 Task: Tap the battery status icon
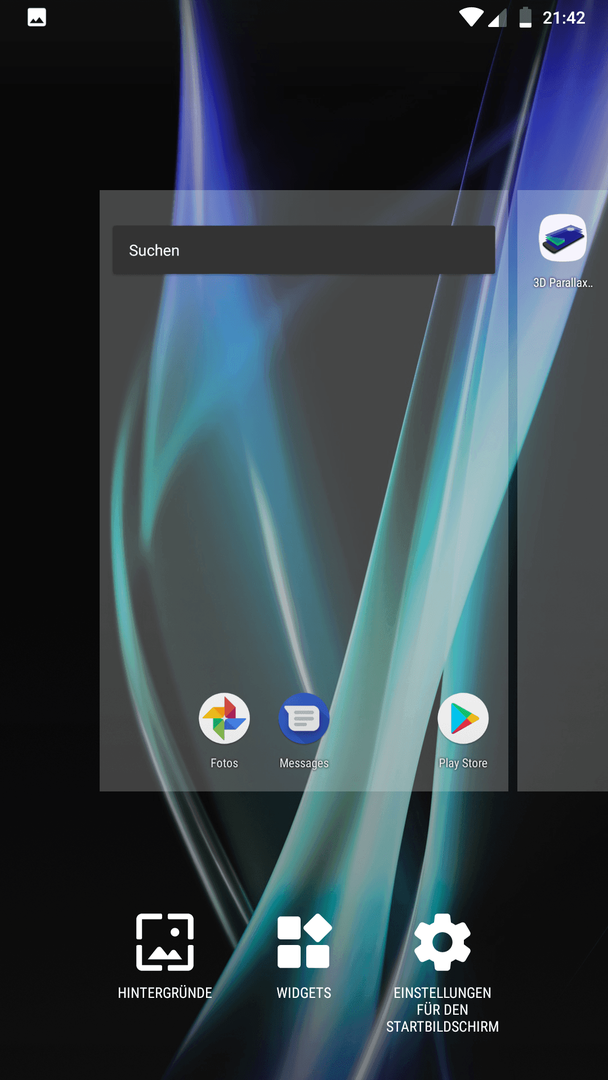pyautogui.click(x=525, y=18)
